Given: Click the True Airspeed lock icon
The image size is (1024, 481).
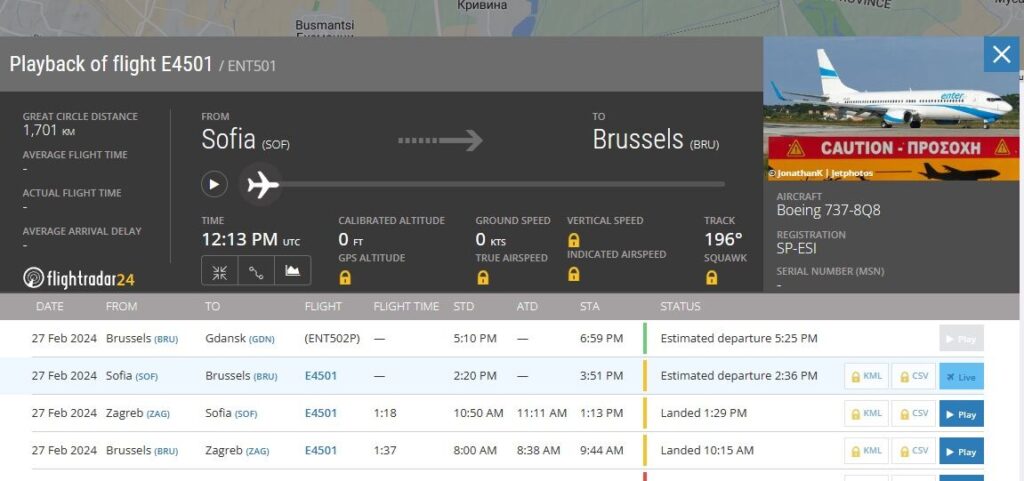Looking at the screenshot, I should point(482,278).
